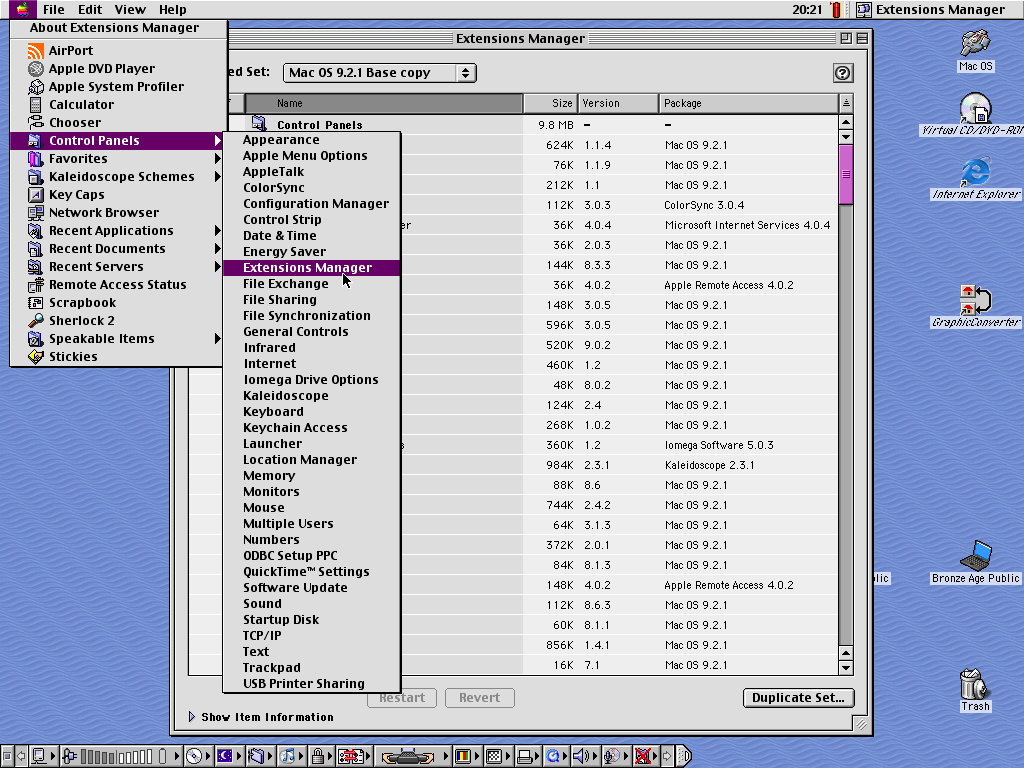Expand the Show Item Information triangle
The image size is (1024, 768).
pyautogui.click(x=193, y=717)
